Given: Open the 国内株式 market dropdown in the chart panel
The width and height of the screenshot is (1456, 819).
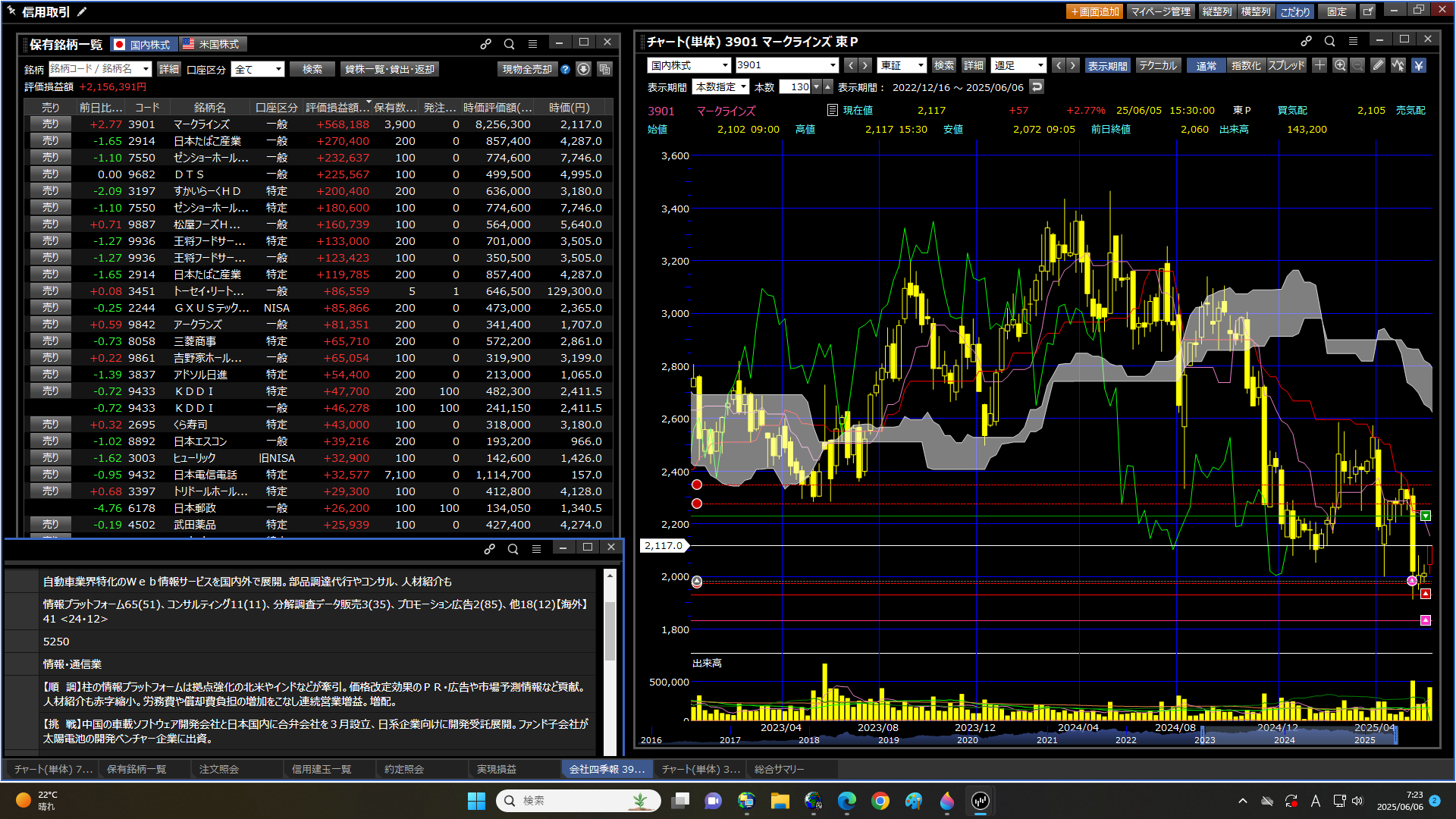Looking at the screenshot, I should 689,66.
